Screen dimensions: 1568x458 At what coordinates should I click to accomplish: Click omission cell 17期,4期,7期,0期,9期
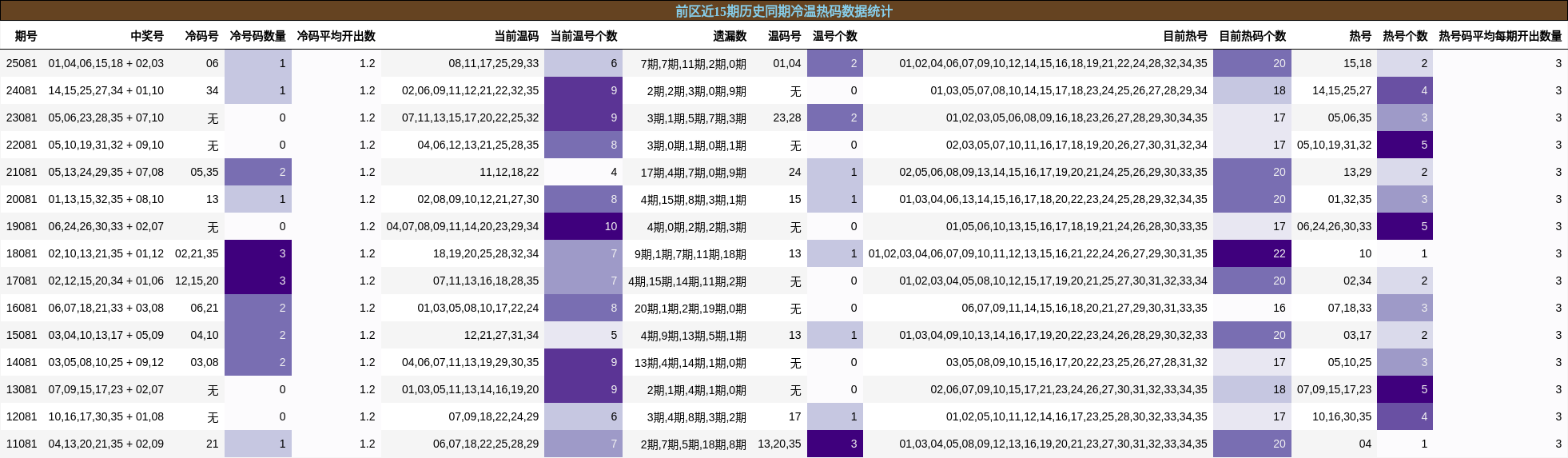694,172
